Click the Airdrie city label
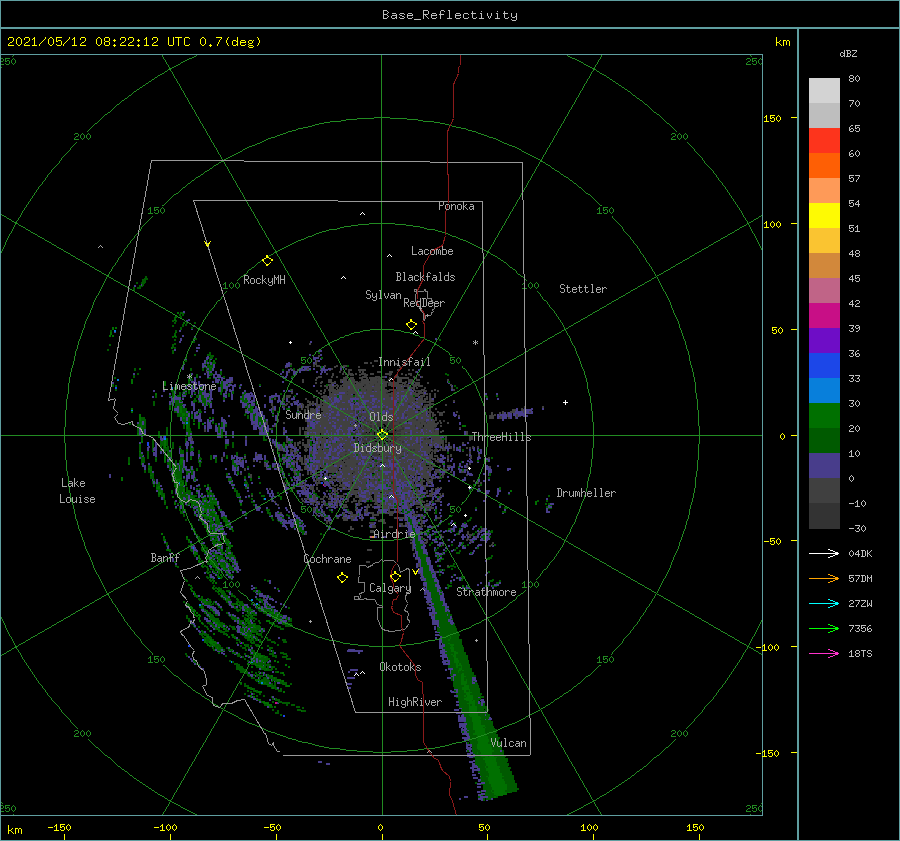 [394, 534]
